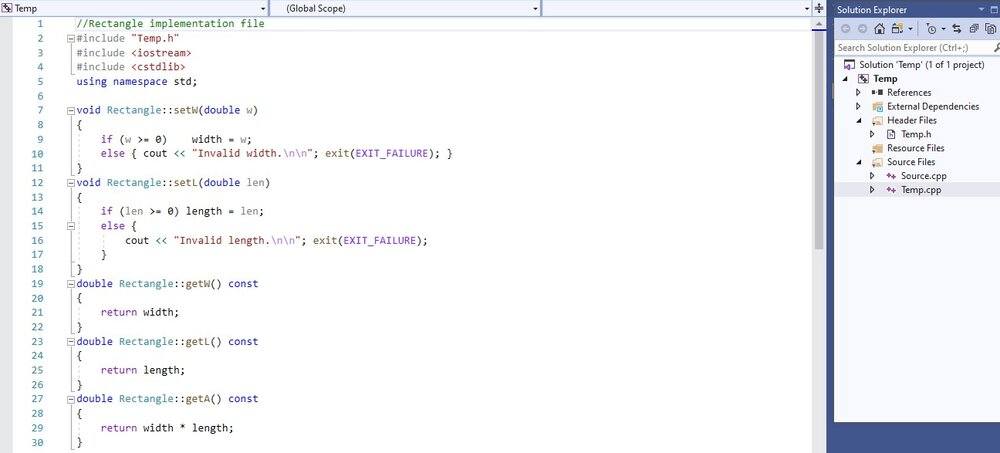This screenshot has height=453, width=1000.
Task: Select Solution 'Temp' (1 of 1 project)
Action: pyautogui.click(x=922, y=65)
